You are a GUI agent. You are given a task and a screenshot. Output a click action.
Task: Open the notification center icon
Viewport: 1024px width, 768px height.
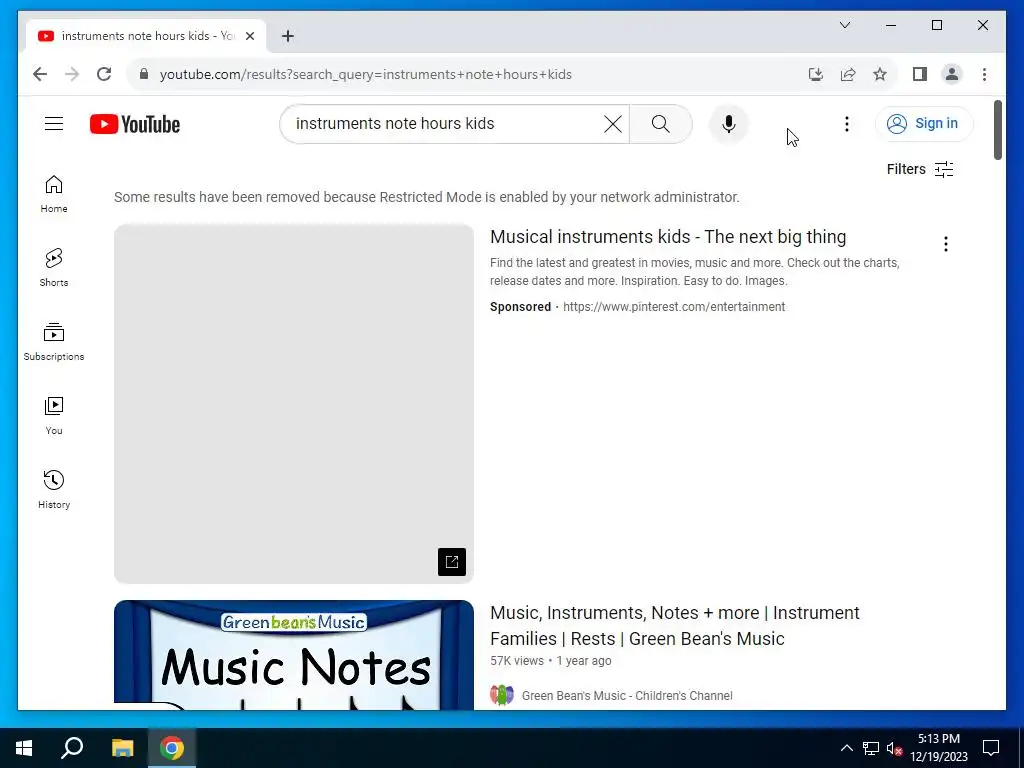pyautogui.click(x=991, y=748)
